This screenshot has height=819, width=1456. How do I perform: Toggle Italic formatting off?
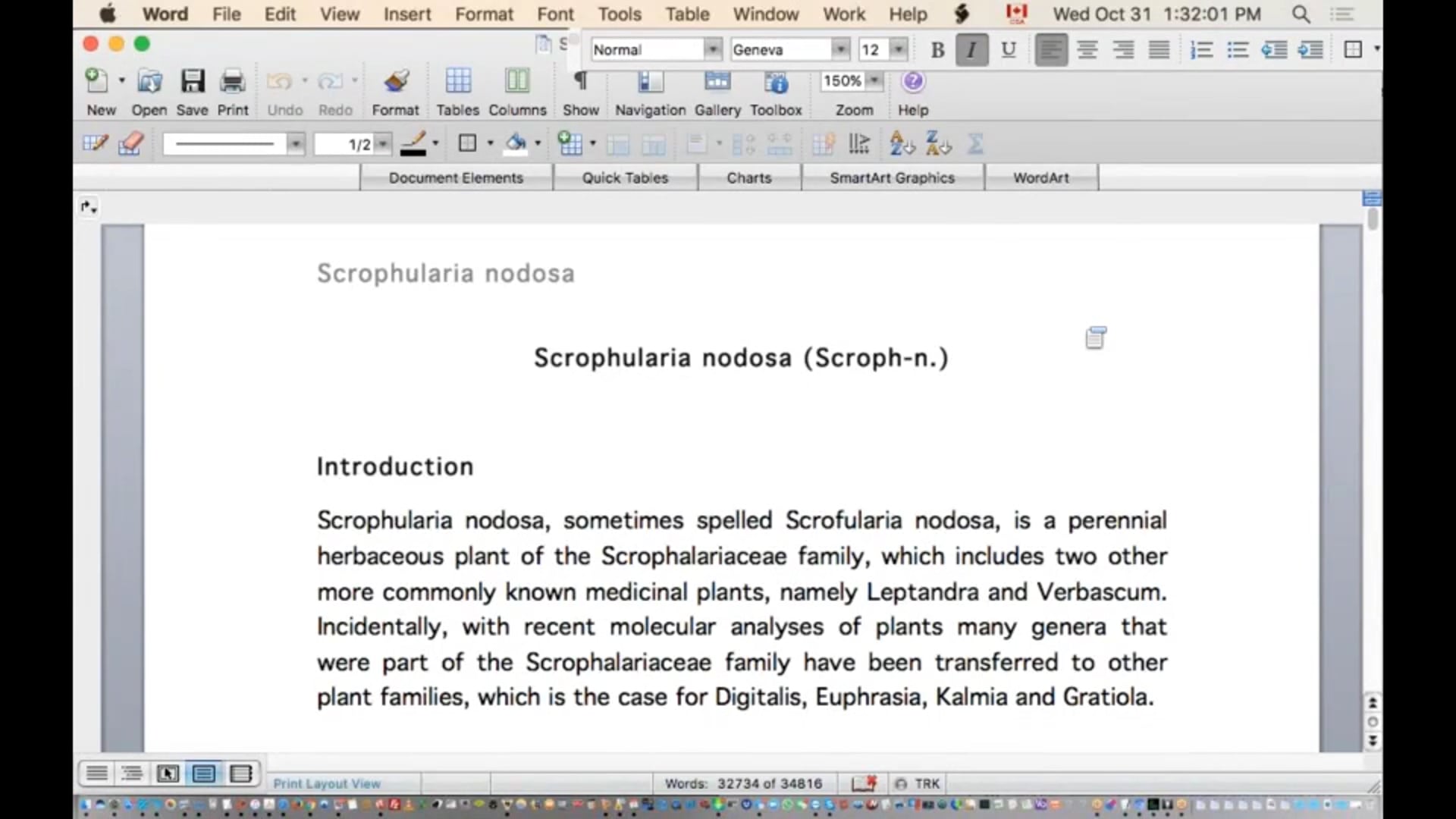tap(971, 50)
